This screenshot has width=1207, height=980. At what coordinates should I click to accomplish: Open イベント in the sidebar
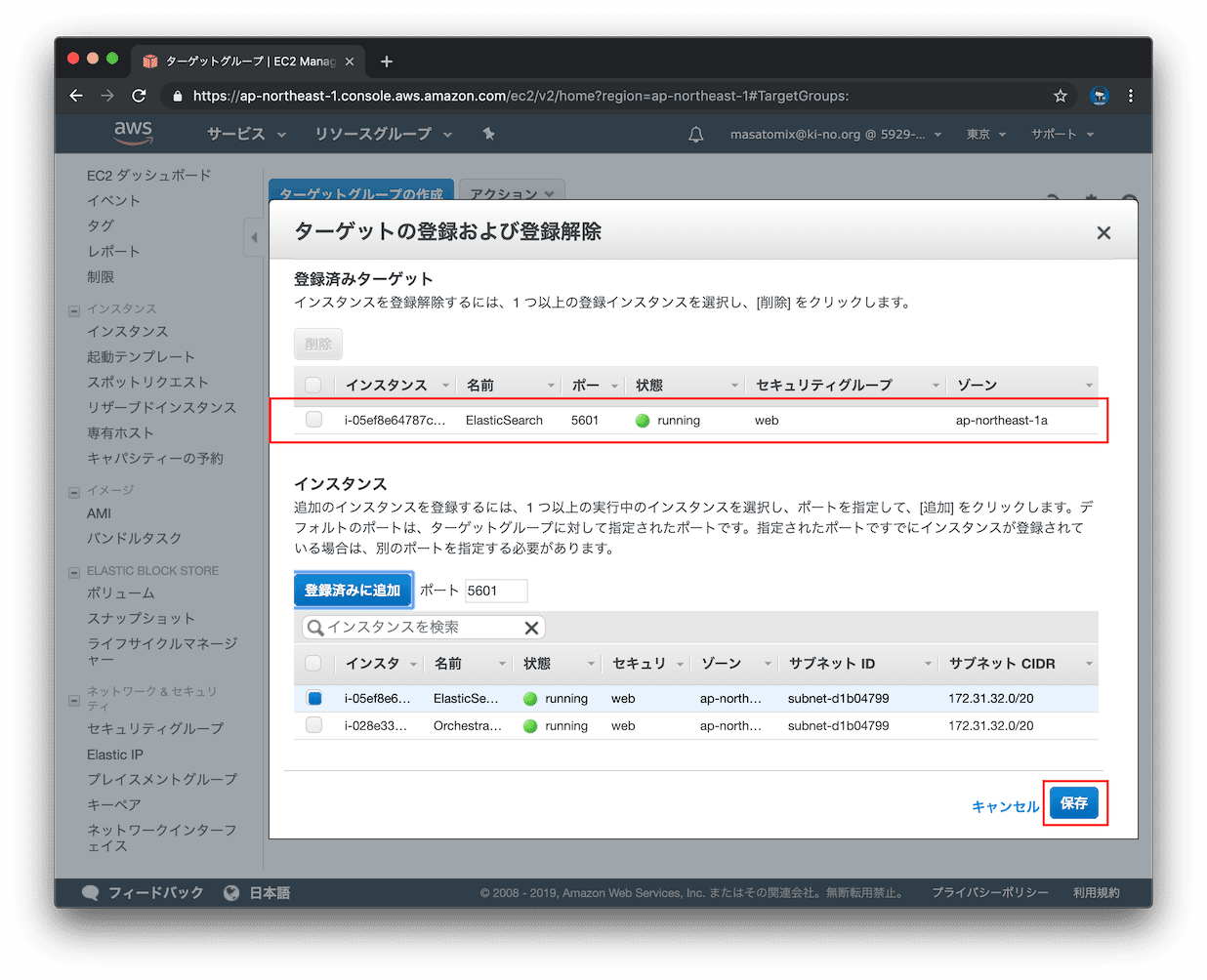click(113, 201)
